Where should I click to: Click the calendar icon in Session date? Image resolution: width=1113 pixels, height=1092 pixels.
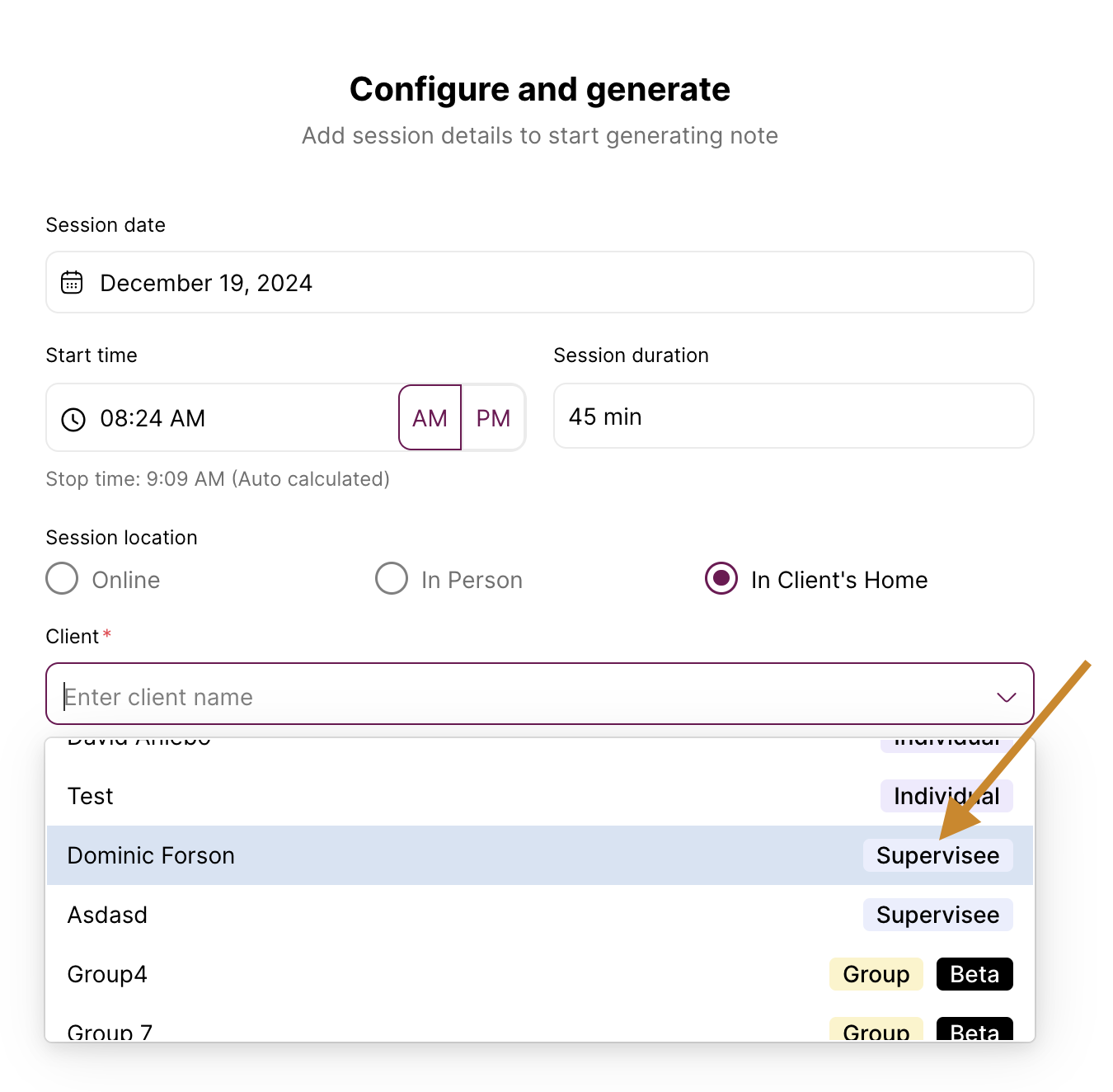coord(72,282)
